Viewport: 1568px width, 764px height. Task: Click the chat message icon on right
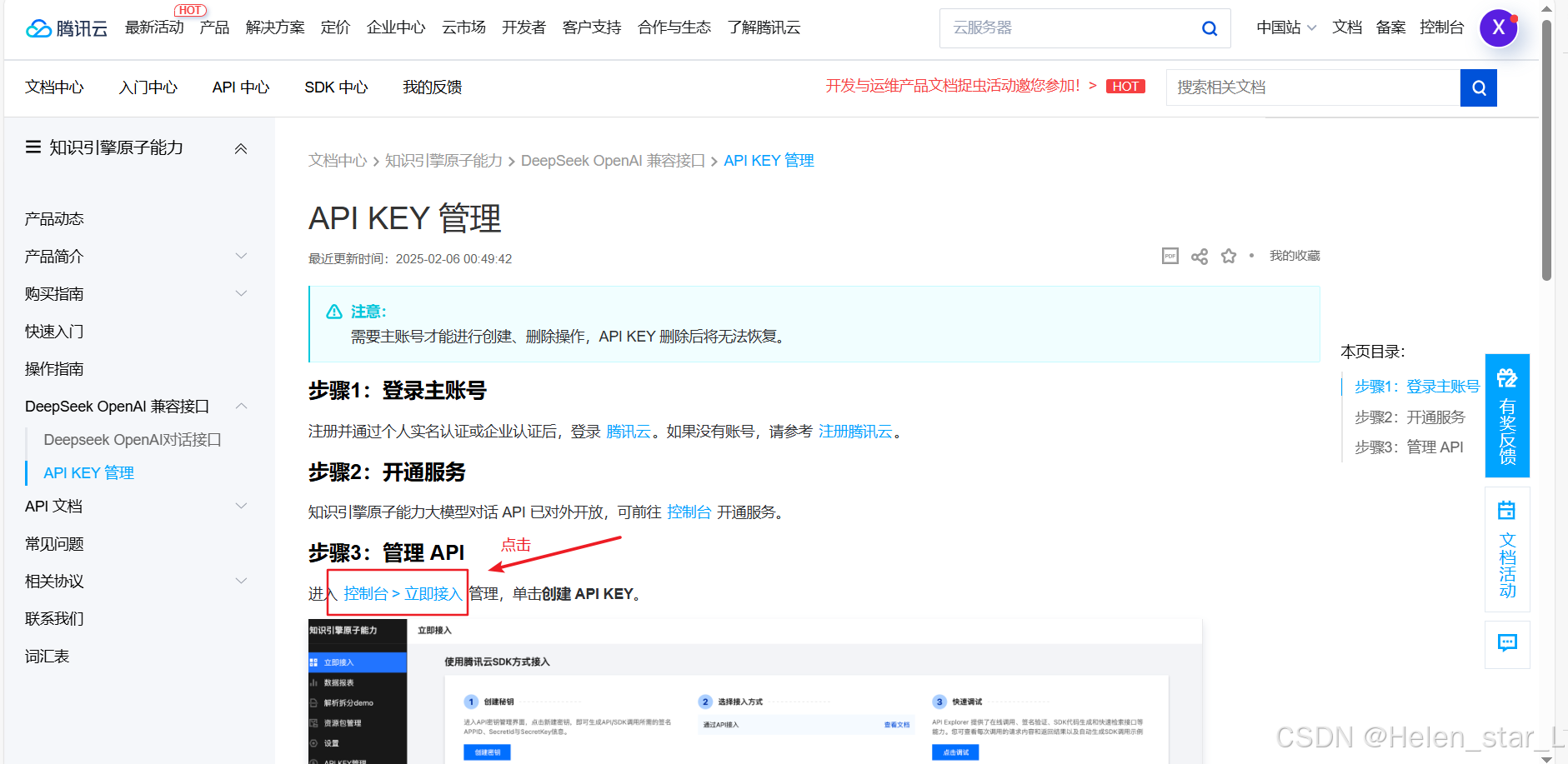1507,643
